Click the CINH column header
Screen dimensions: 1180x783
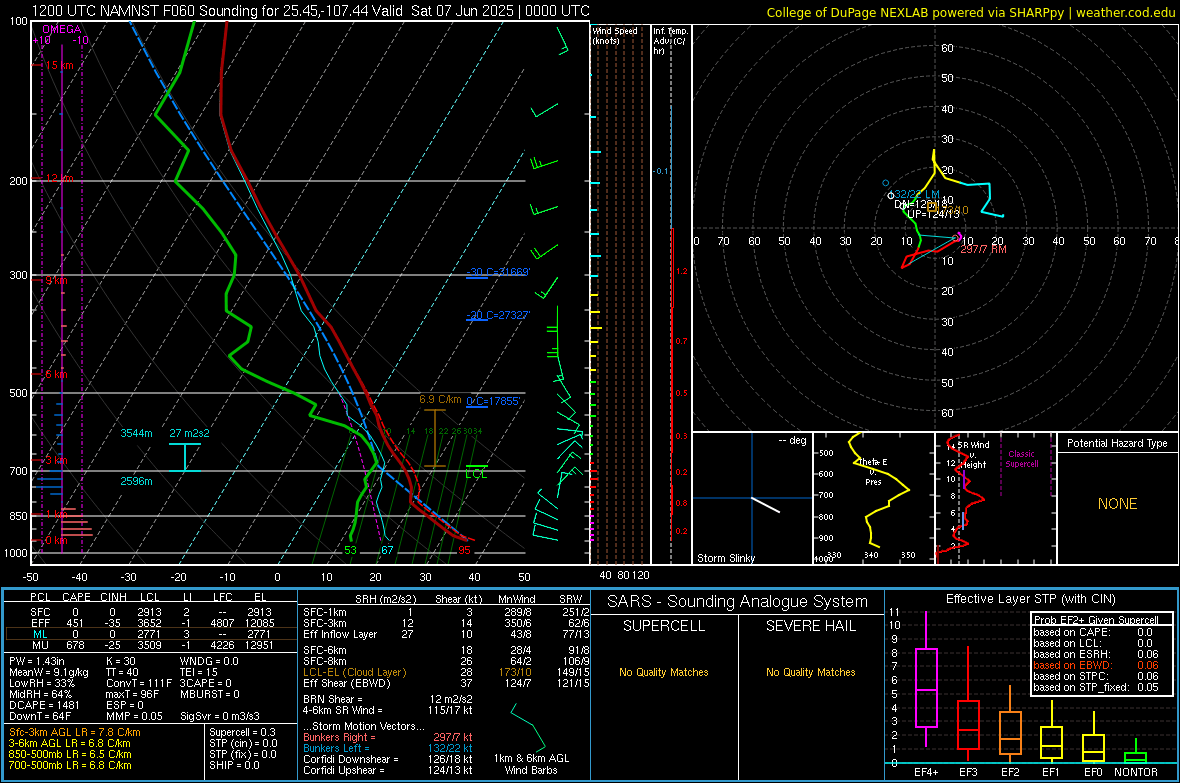pos(114,598)
